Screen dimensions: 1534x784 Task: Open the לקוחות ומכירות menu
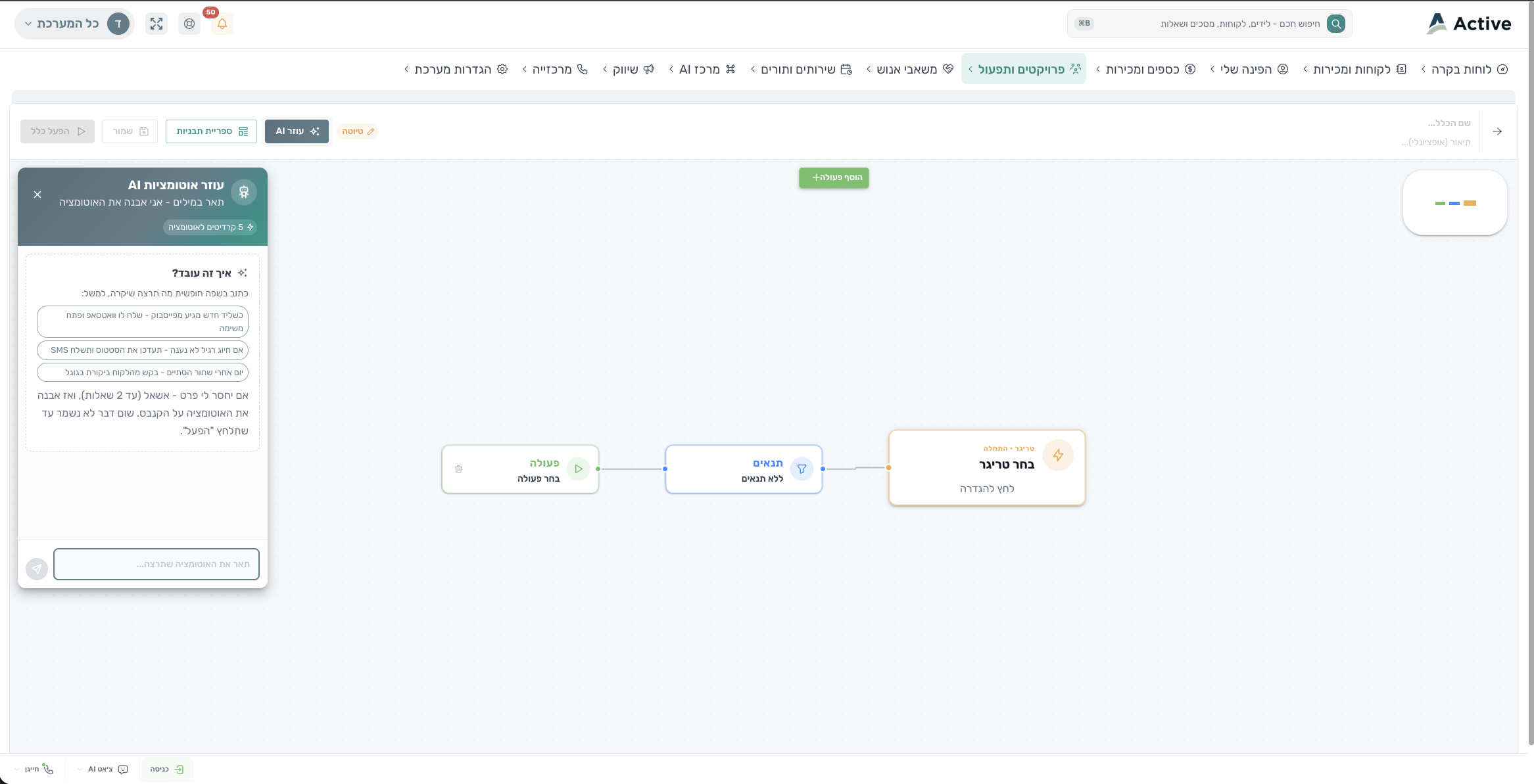pos(1354,69)
